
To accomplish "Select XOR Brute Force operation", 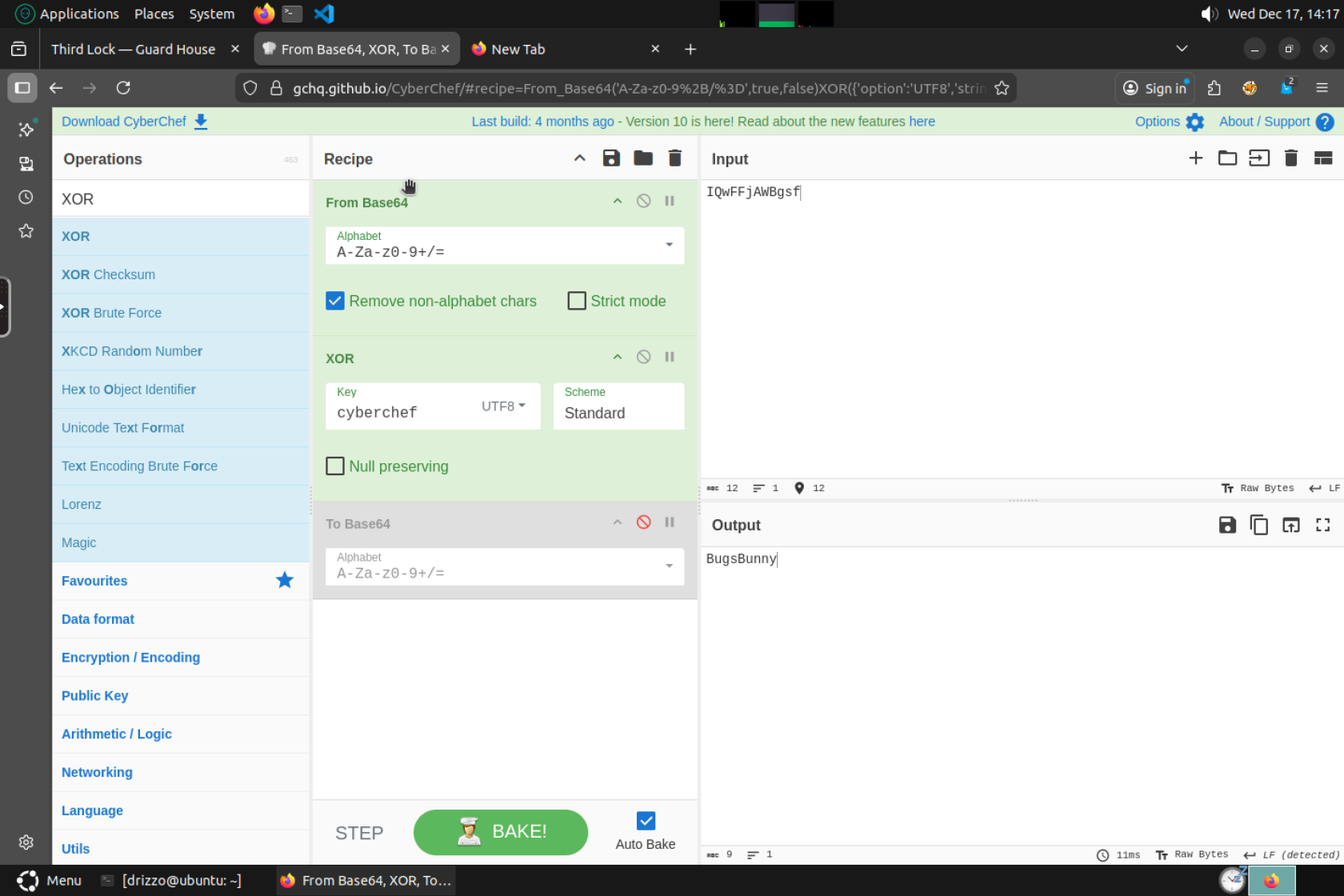I will tap(181, 313).
